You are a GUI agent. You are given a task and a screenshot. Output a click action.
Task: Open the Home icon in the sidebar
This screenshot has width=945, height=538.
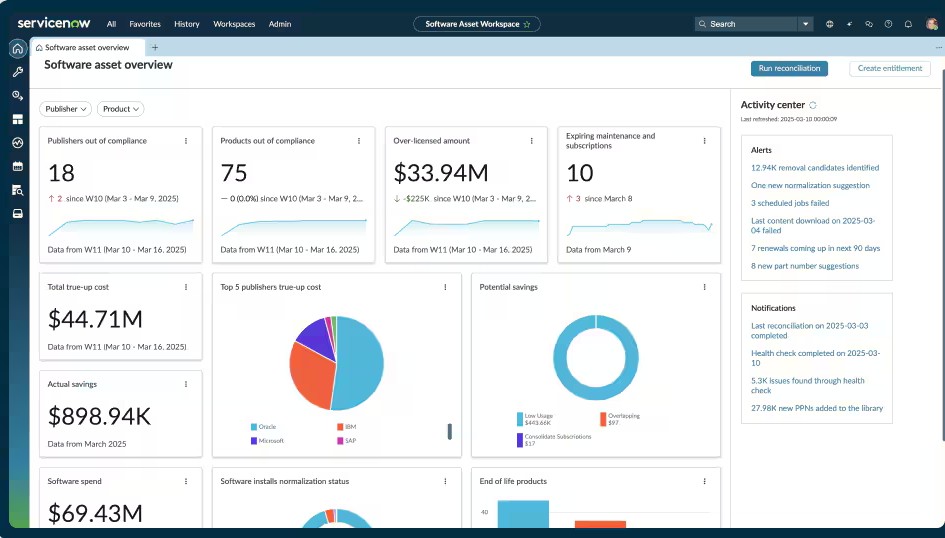tap(17, 49)
